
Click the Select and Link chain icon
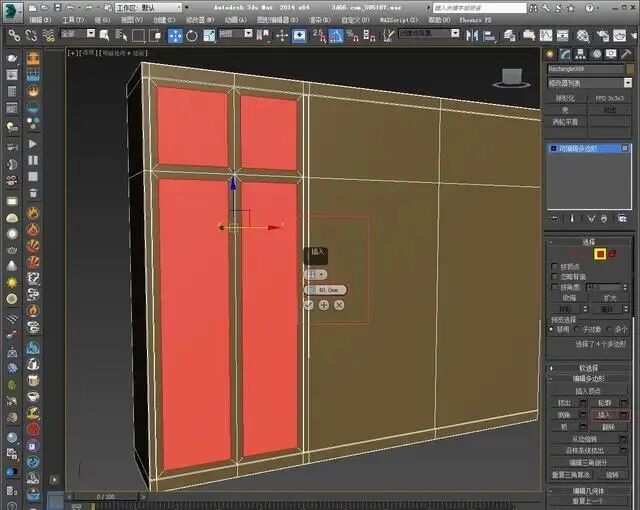tap(14, 36)
